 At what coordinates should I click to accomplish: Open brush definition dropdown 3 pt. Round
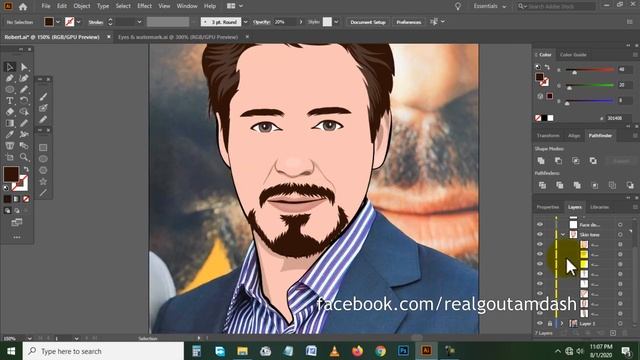pyautogui.click(x=245, y=22)
